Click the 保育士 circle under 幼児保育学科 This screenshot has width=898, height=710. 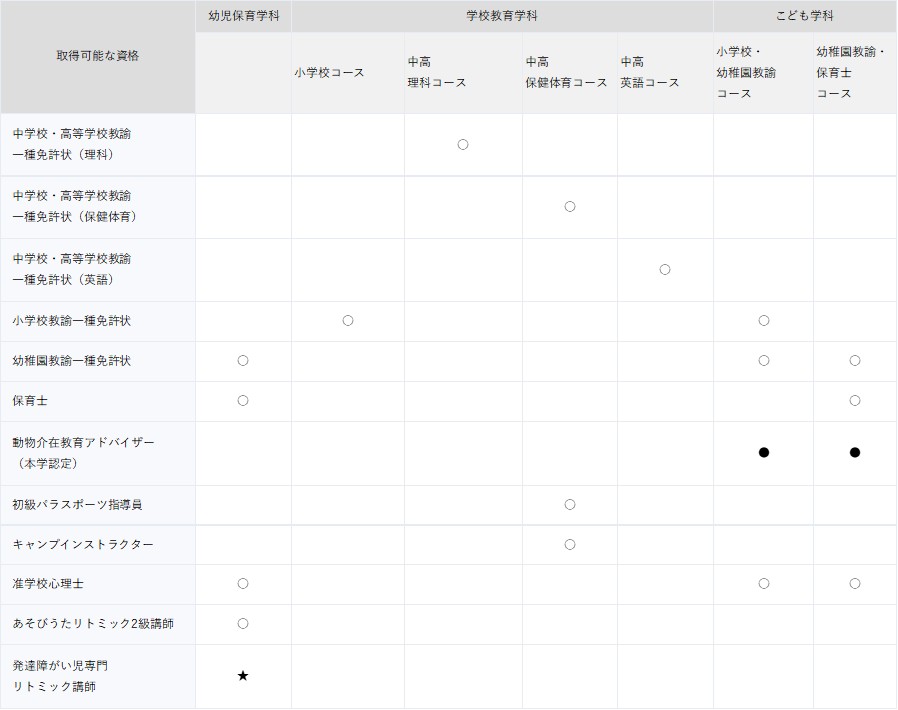243,401
